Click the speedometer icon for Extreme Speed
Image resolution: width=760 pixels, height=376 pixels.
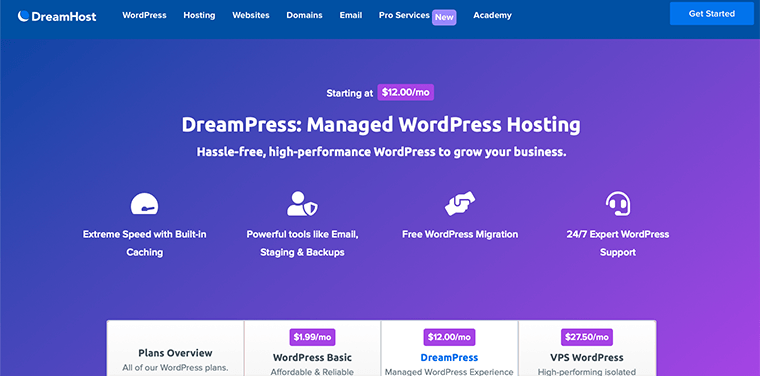[x=144, y=204]
